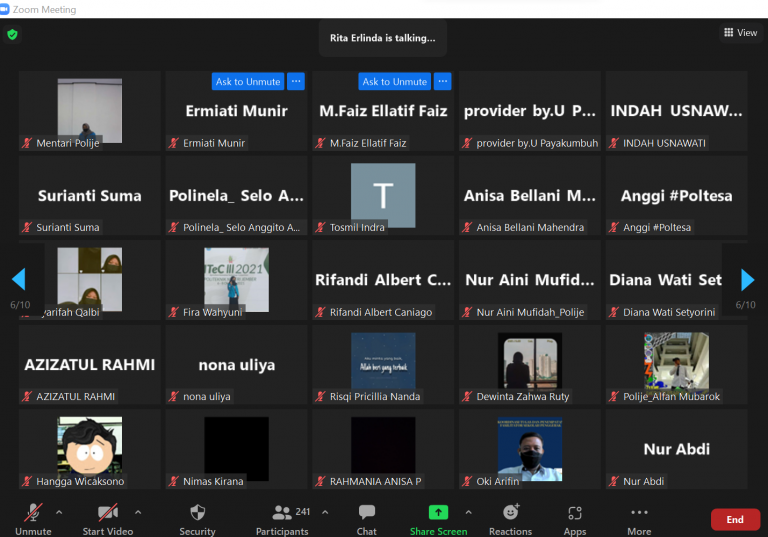Click muted mic icon beside Mentari Polije
768x537 pixels.
click(27, 143)
